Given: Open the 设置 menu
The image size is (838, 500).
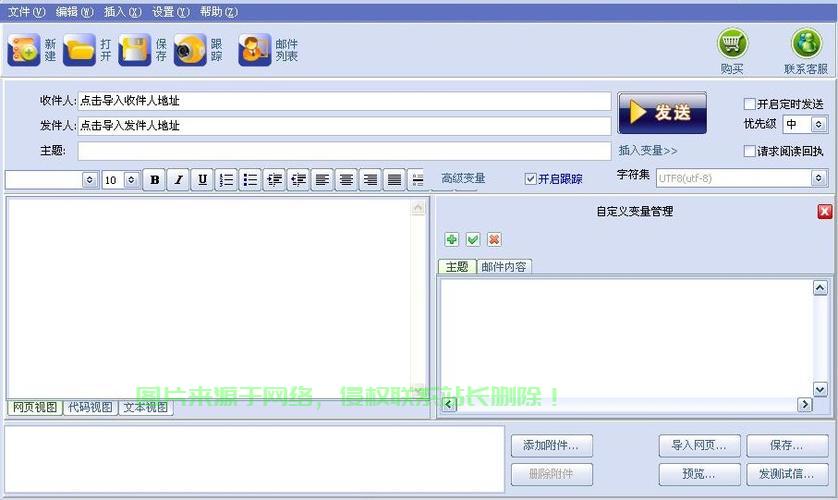Looking at the screenshot, I should pos(170,12).
